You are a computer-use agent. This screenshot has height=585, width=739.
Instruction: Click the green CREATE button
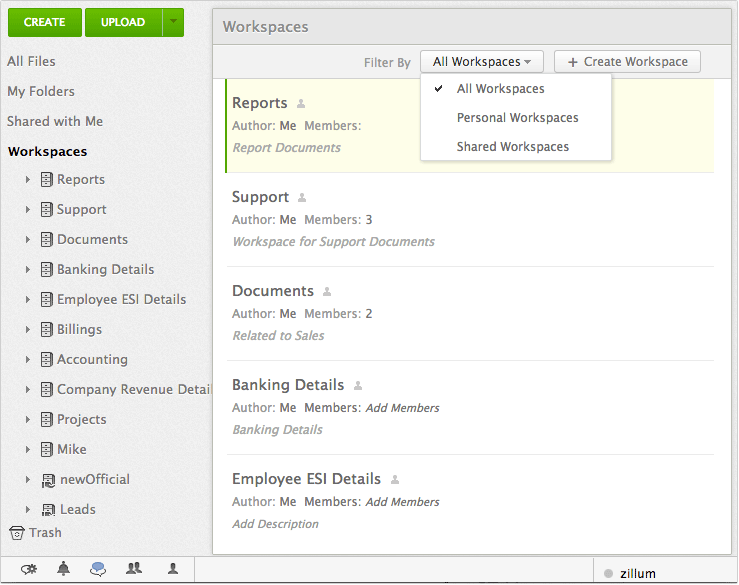[x=44, y=22]
